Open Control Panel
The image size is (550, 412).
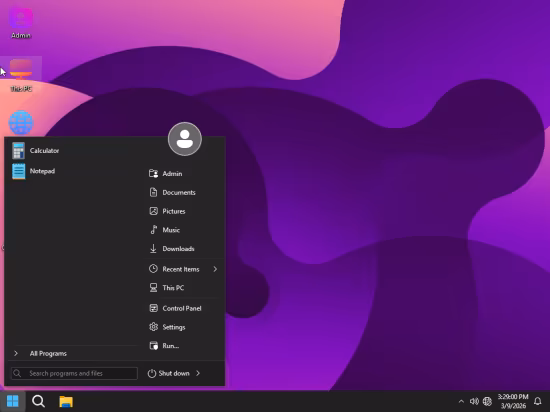click(x=183, y=308)
